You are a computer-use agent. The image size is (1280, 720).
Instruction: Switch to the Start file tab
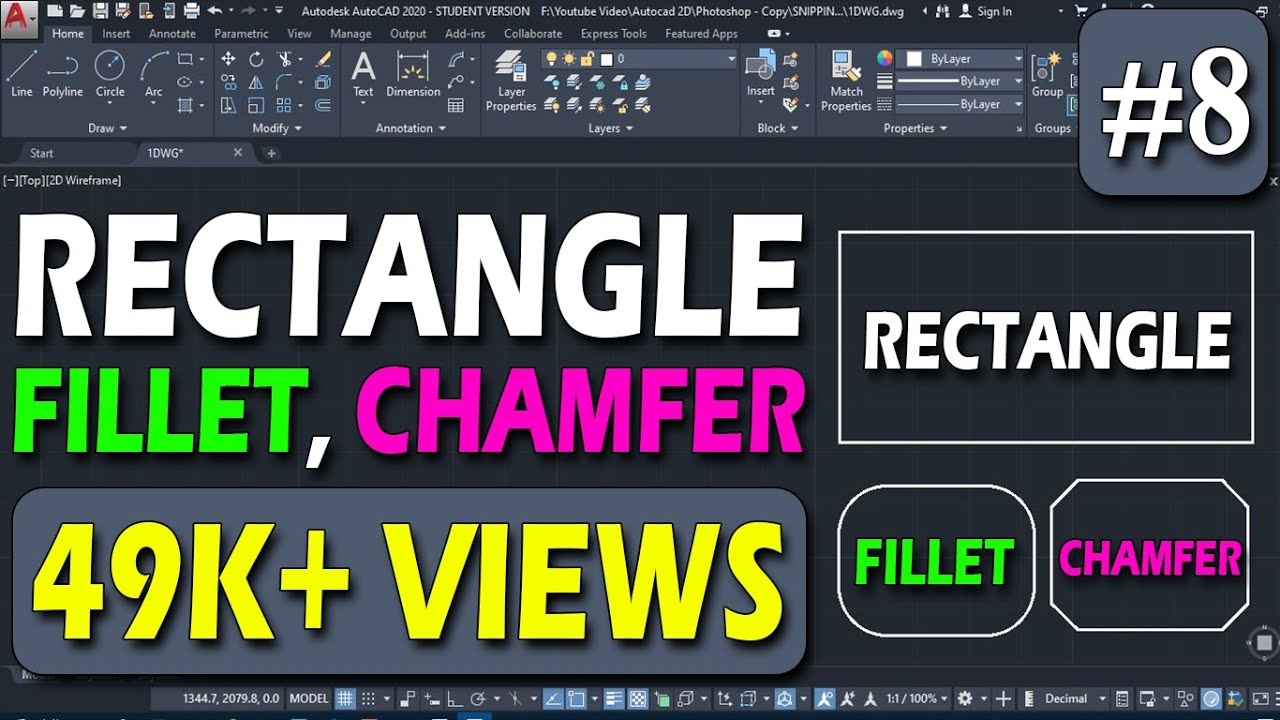[42, 153]
